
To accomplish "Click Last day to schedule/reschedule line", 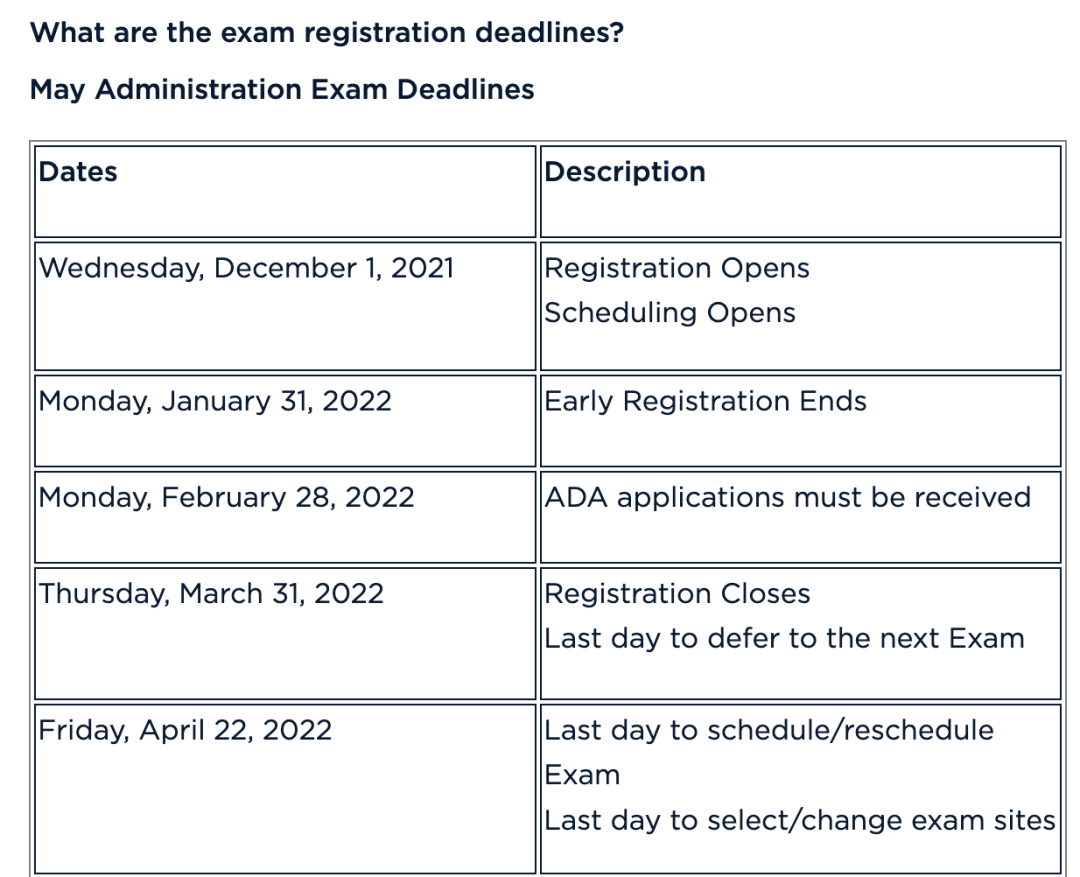I will [x=769, y=730].
